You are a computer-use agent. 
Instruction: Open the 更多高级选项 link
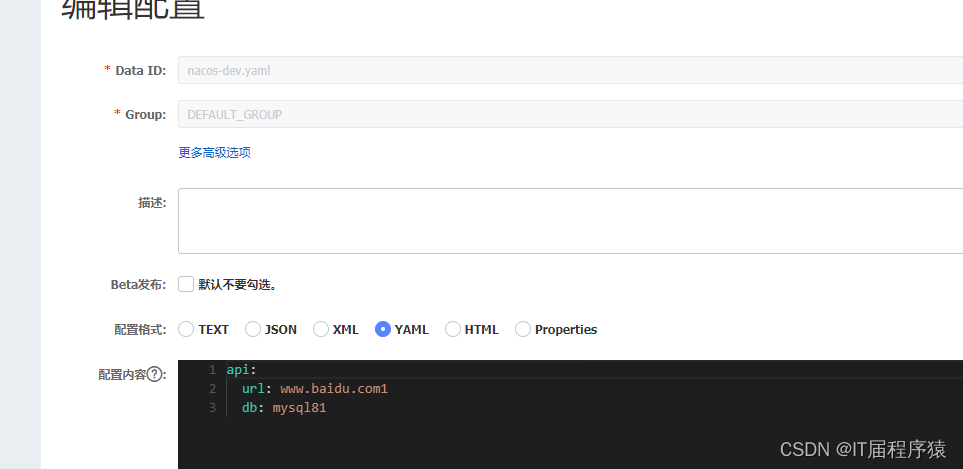pos(214,152)
